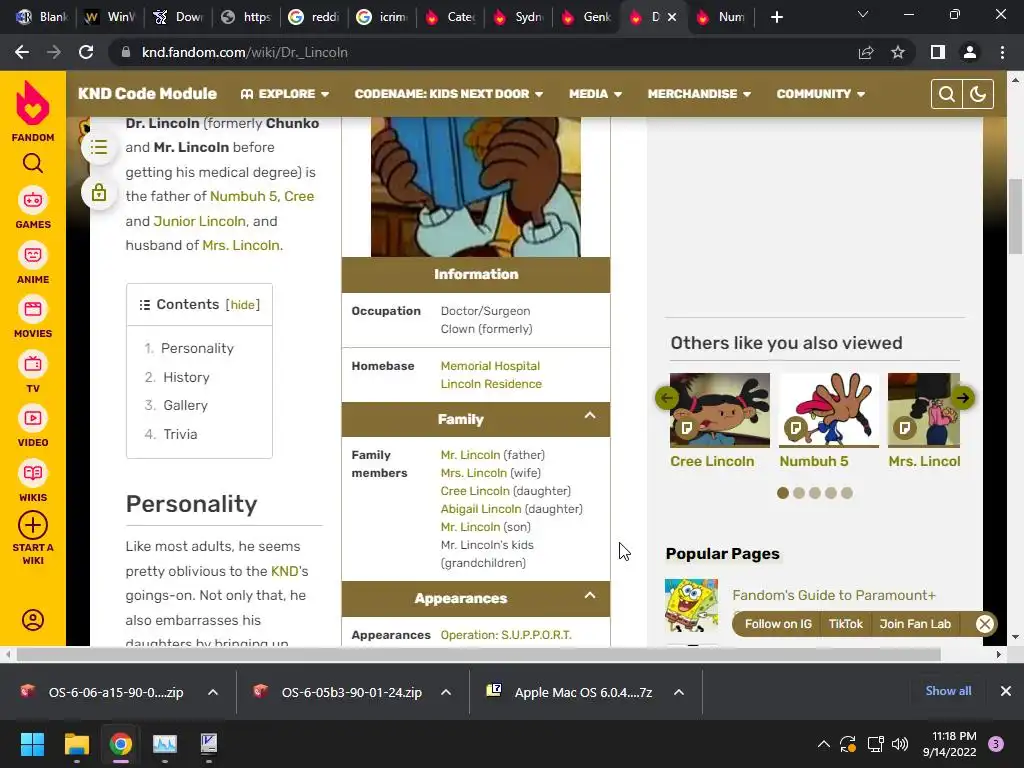Click the horizontal page scrollbar
The width and height of the screenshot is (1024, 768).
(x=478, y=654)
